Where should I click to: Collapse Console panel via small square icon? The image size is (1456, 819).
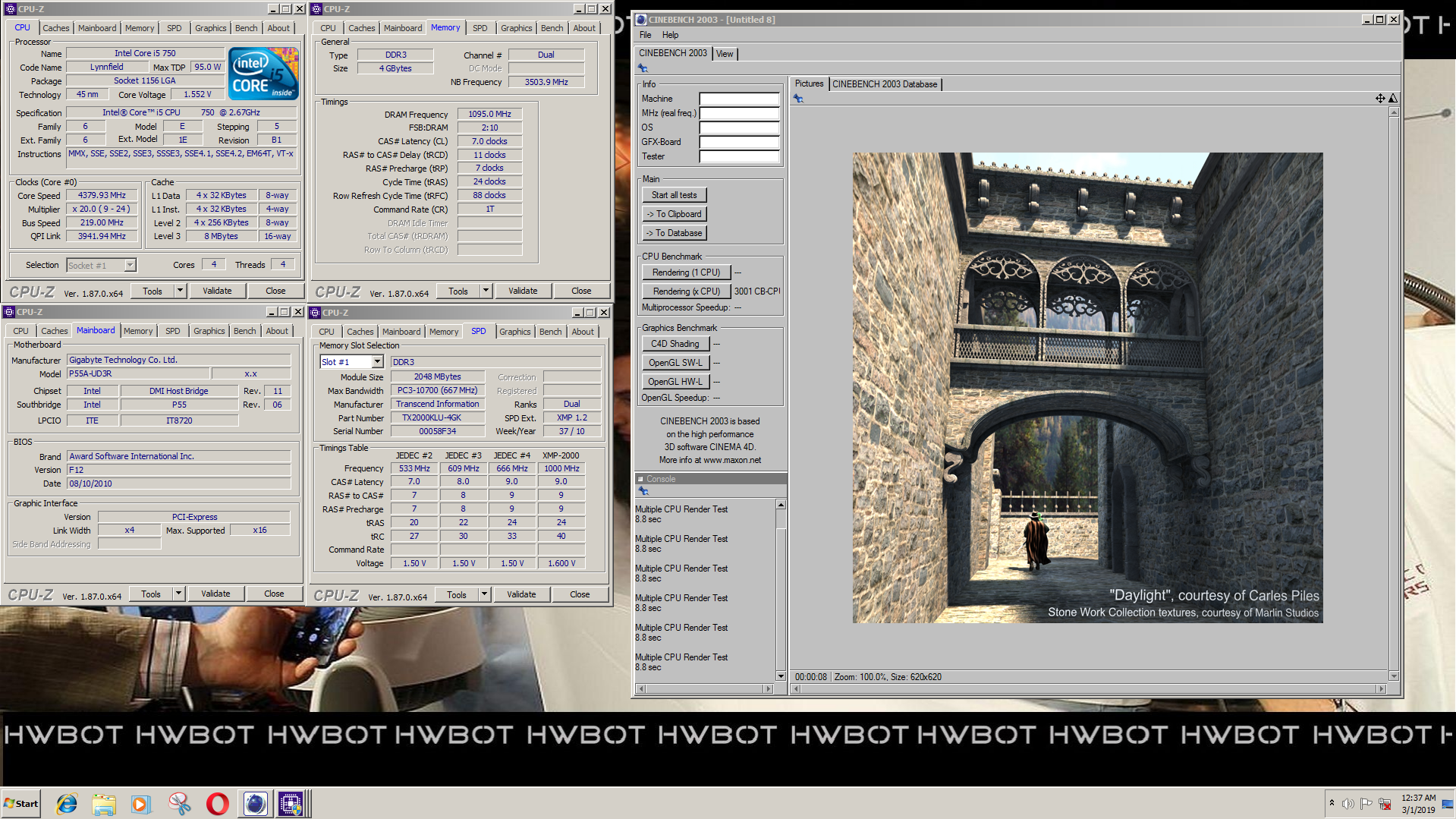coord(640,479)
